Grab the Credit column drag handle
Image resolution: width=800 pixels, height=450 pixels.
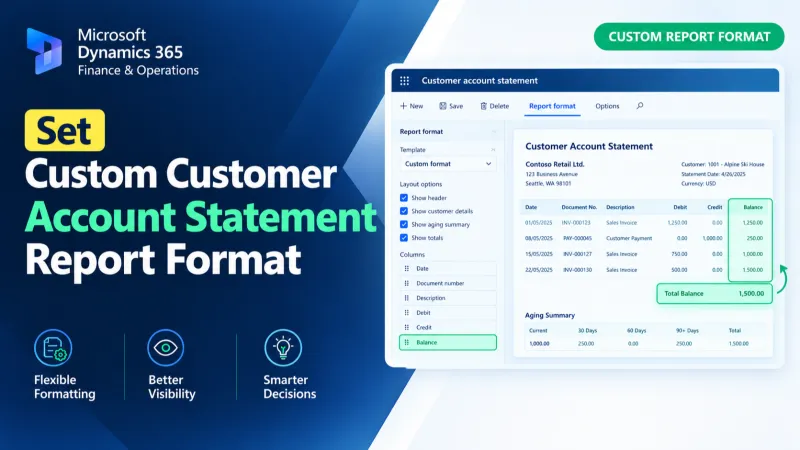[x=407, y=328]
